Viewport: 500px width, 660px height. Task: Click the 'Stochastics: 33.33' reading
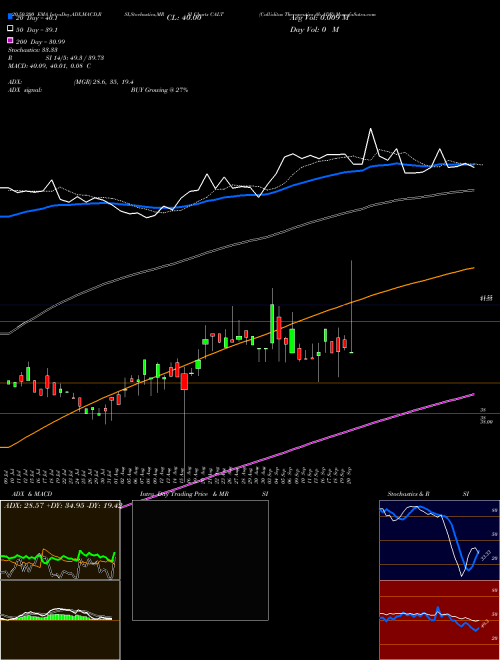click(33, 50)
